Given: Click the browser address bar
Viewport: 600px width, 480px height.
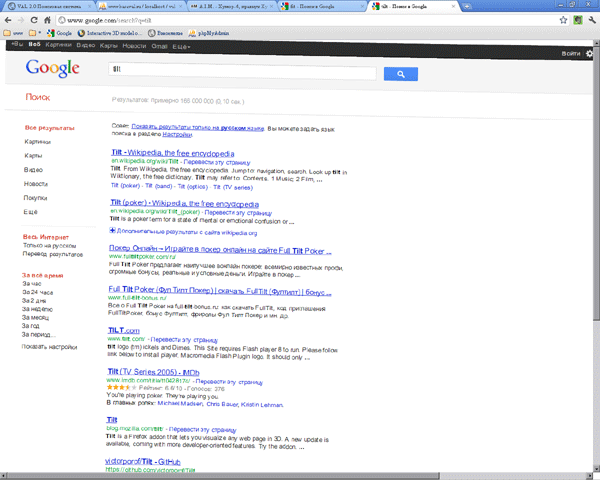Looking at the screenshot, I should (307, 20).
